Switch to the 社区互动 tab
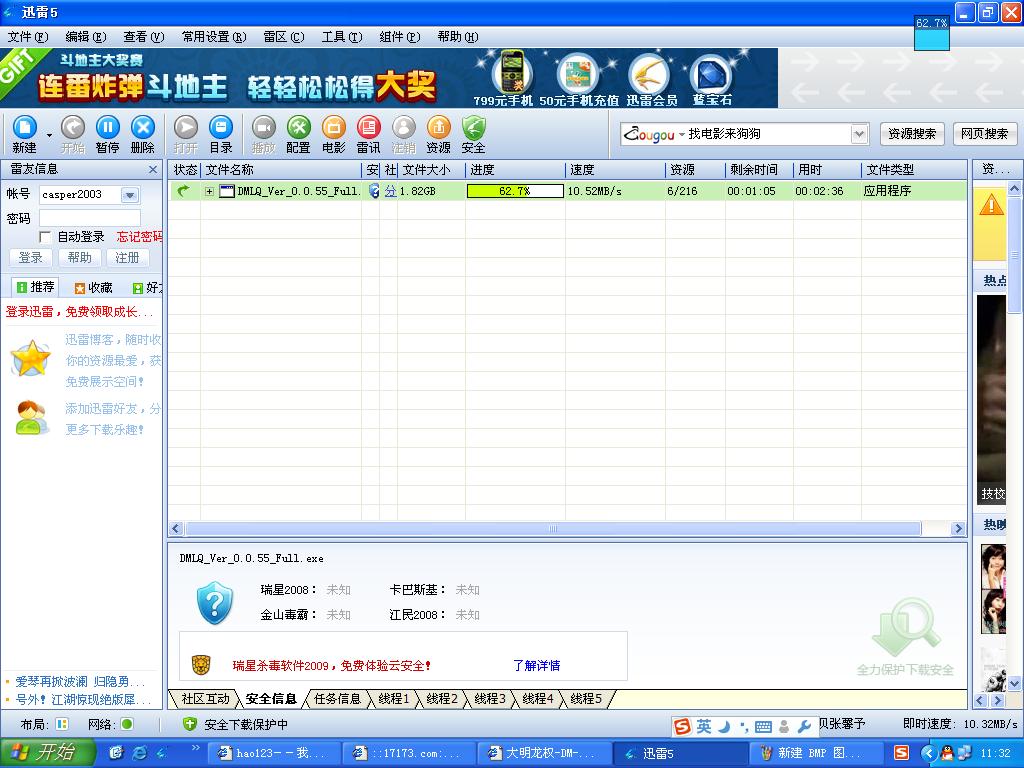The image size is (1024, 768). (205, 699)
